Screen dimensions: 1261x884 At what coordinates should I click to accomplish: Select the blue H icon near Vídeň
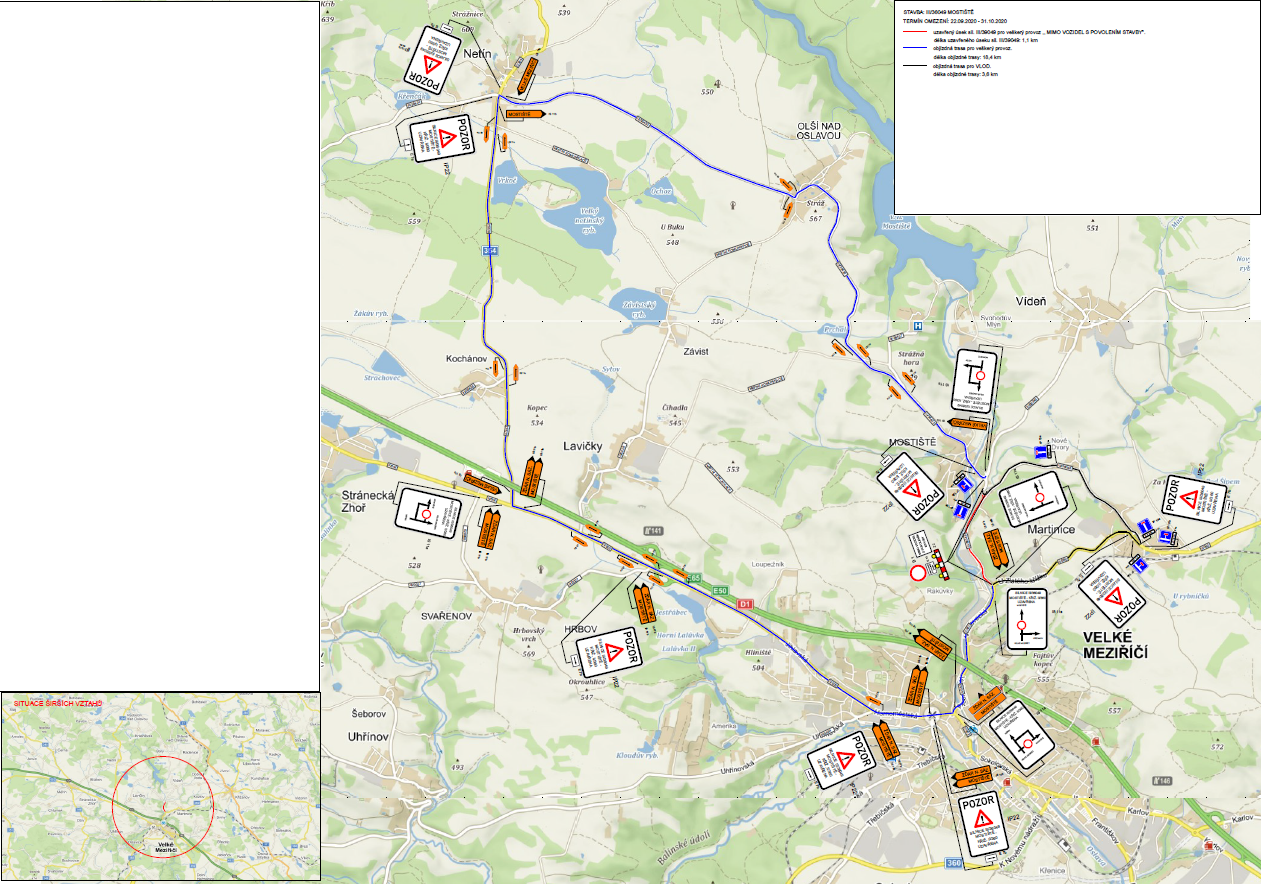[918, 326]
